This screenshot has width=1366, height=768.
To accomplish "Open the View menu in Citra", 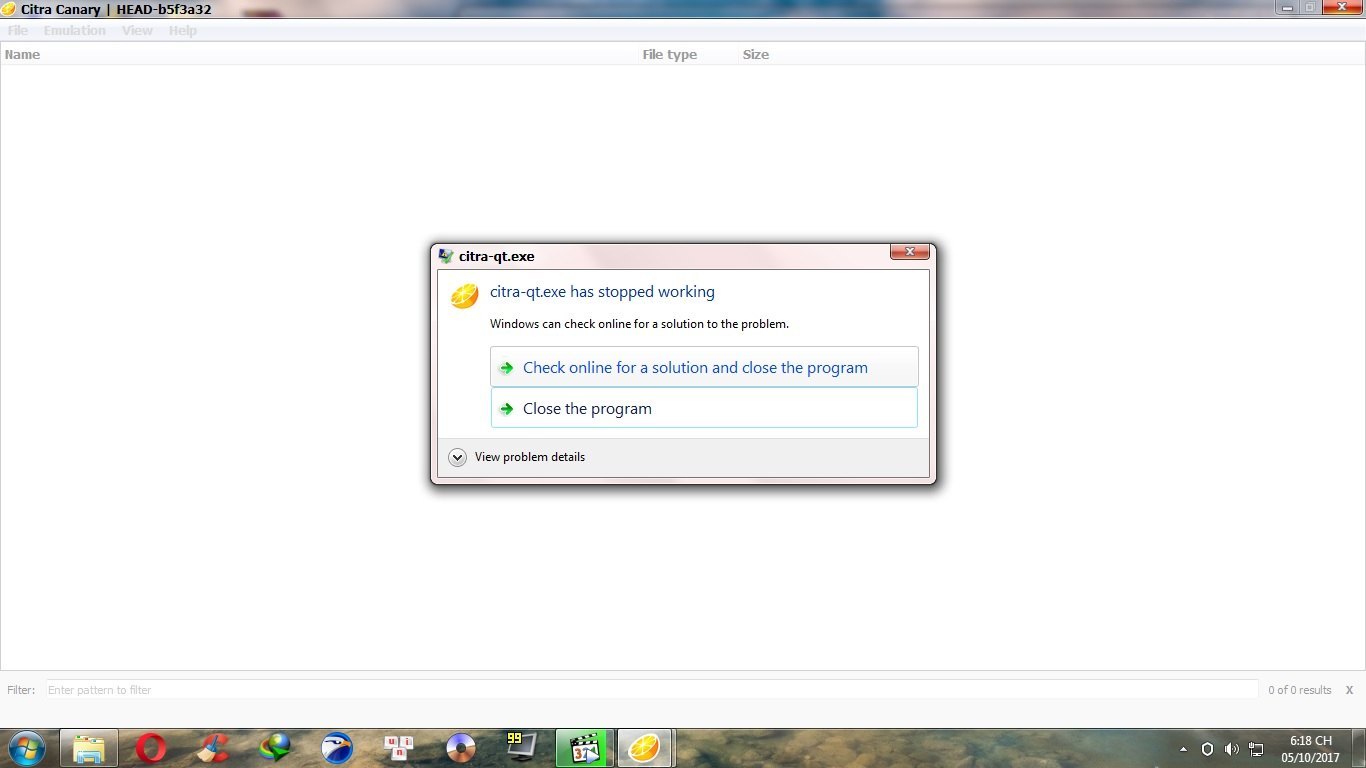I will pyautogui.click(x=137, y=30).
